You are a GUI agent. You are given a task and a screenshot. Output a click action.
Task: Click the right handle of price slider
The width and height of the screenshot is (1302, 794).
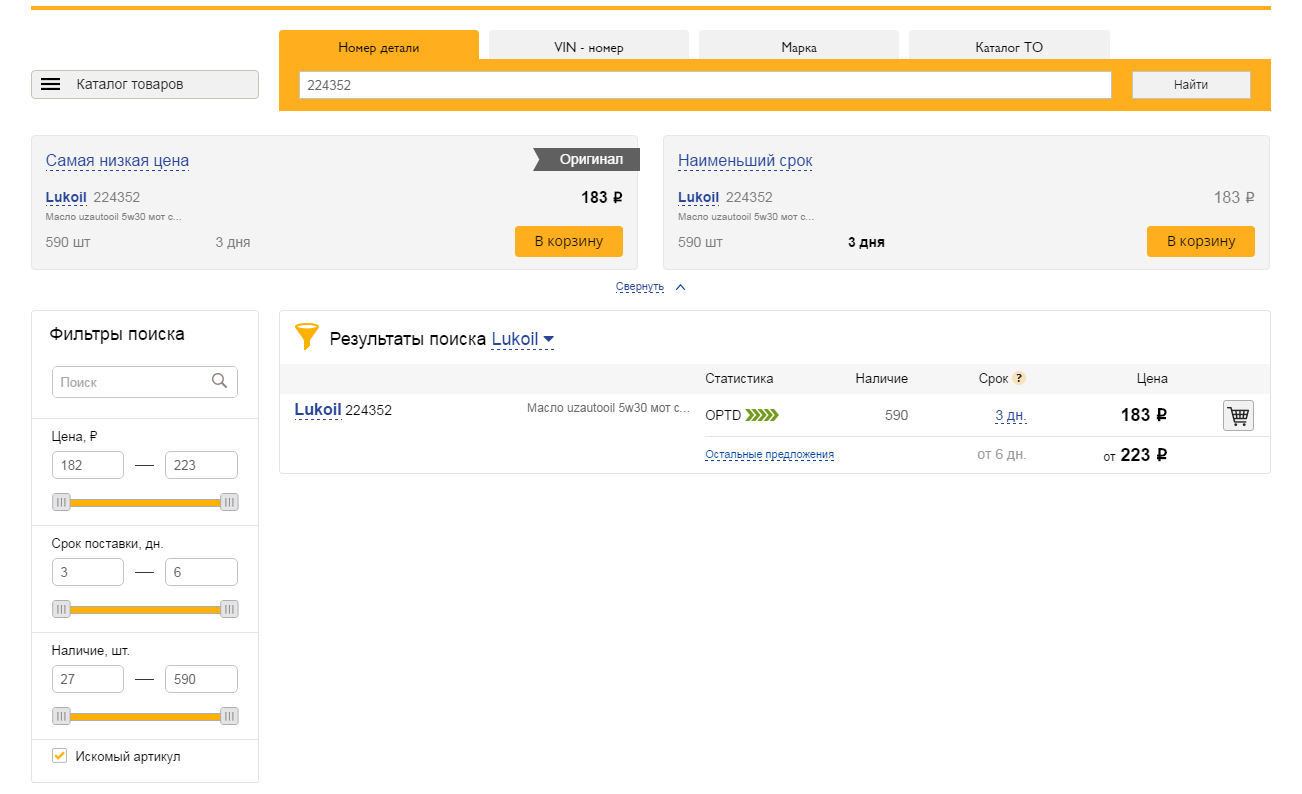tap(229, 502)
